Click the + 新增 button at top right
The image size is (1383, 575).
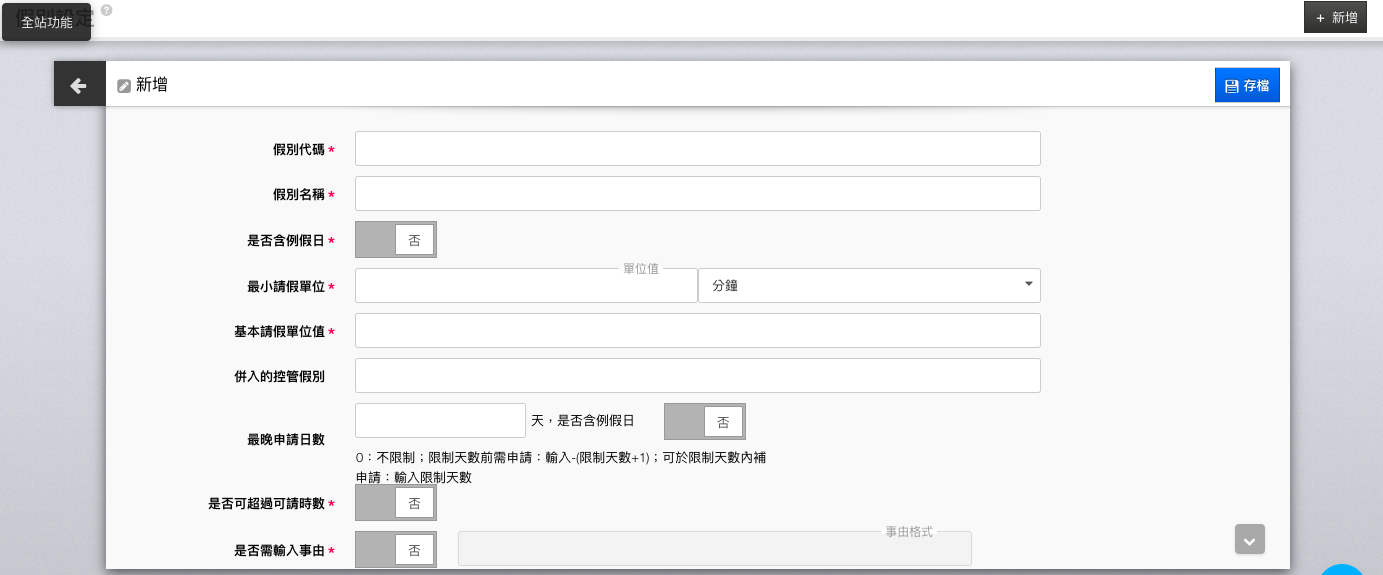point(1335,17)
